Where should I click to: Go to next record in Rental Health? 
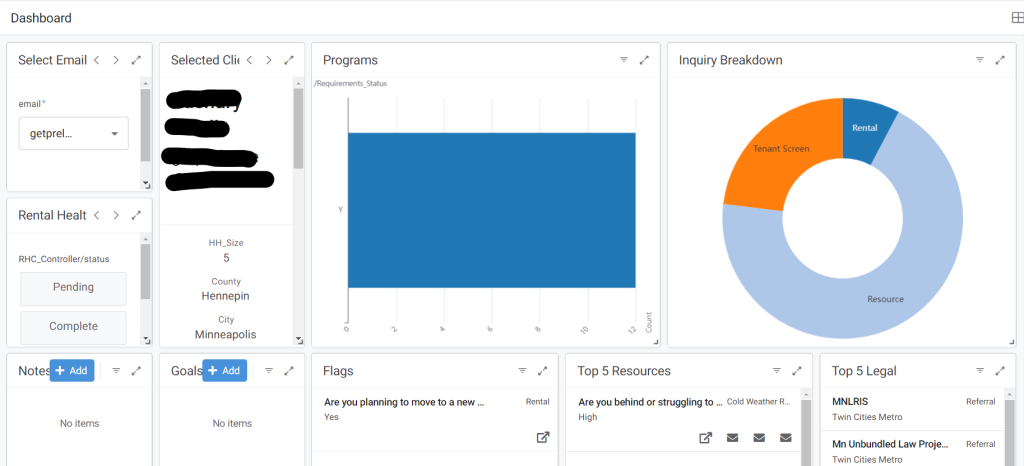click(x=116, y=215)
